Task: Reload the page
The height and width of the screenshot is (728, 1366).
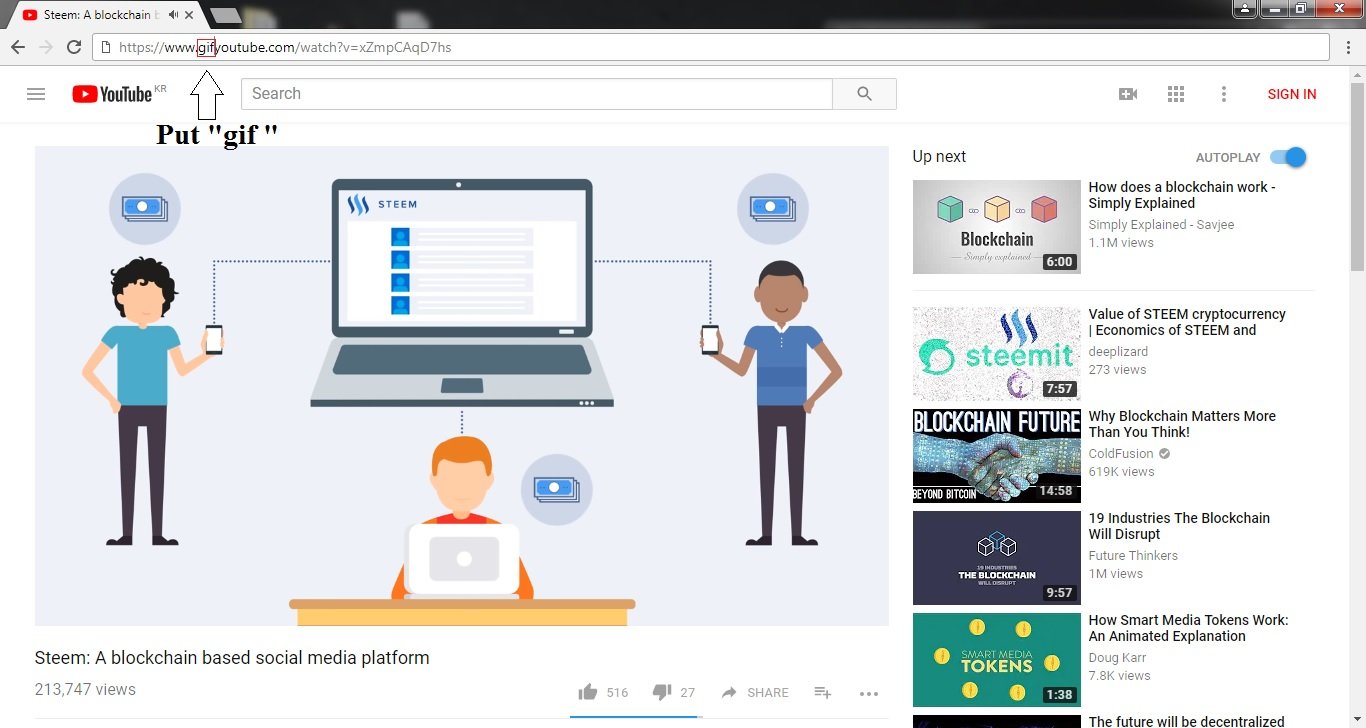Action: tap(73, 47)
